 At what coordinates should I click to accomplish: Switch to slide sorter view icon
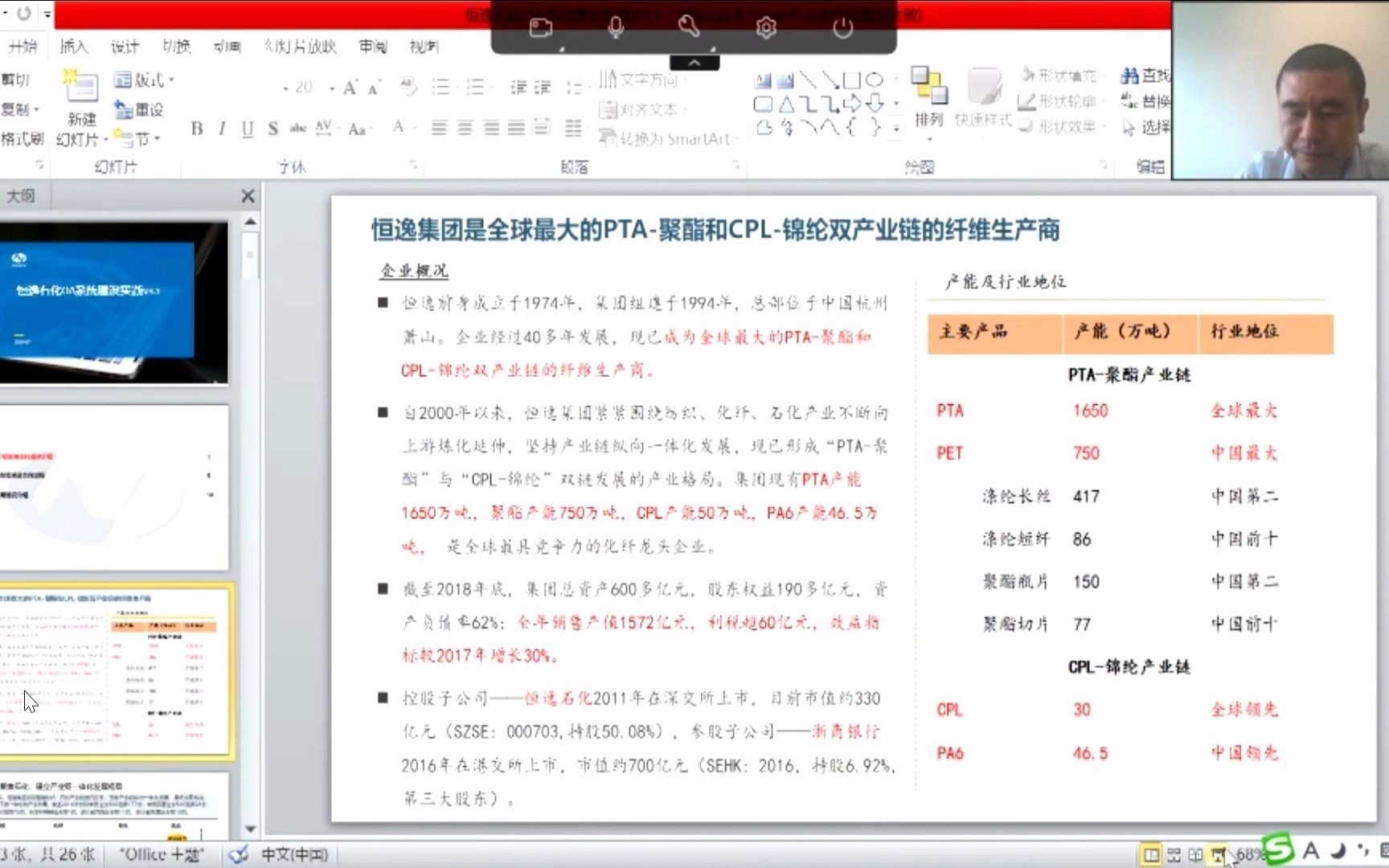[x=1174, y=854]
